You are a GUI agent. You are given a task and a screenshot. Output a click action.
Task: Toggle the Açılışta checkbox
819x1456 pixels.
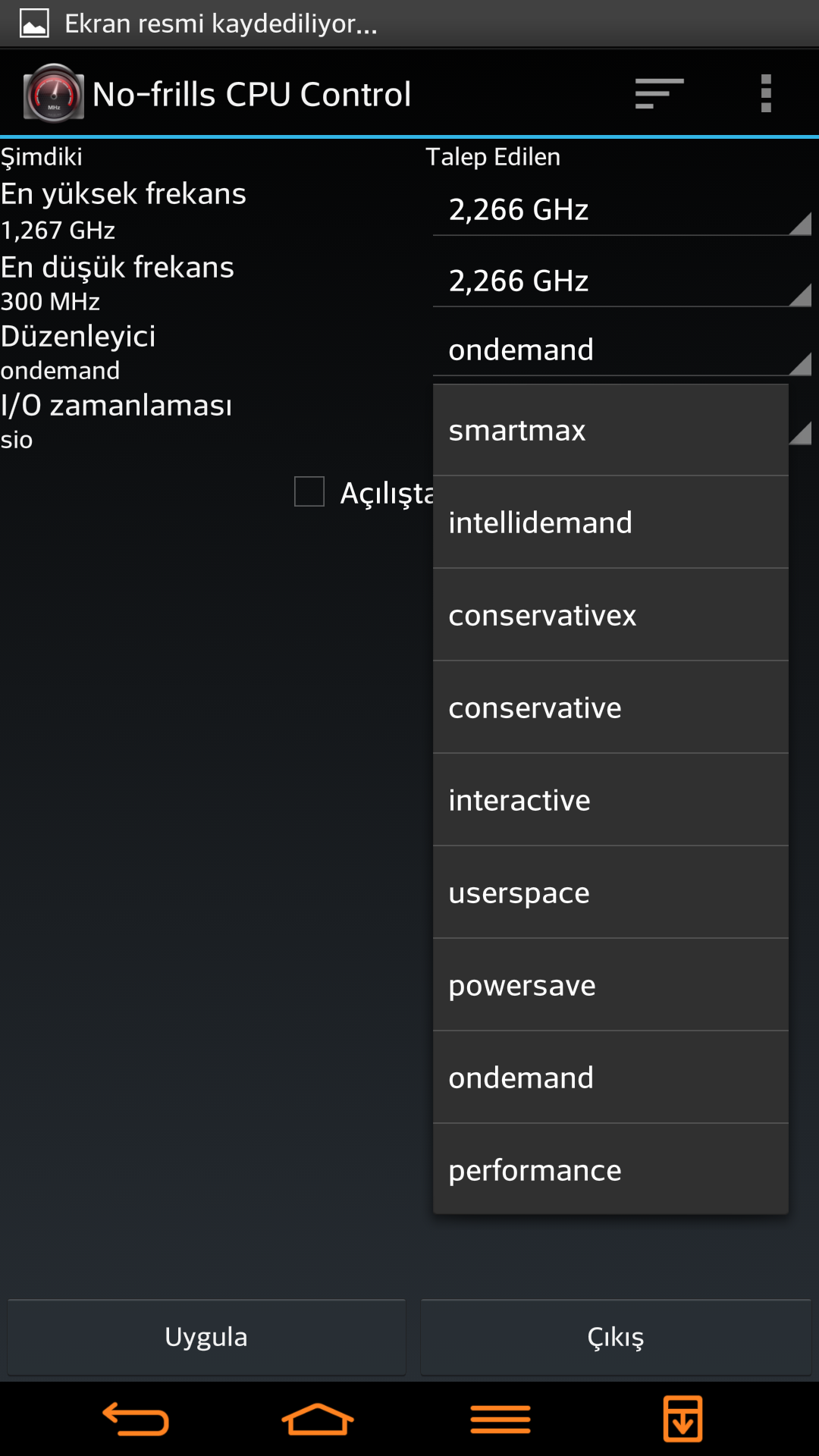click(x=309, y=491)
